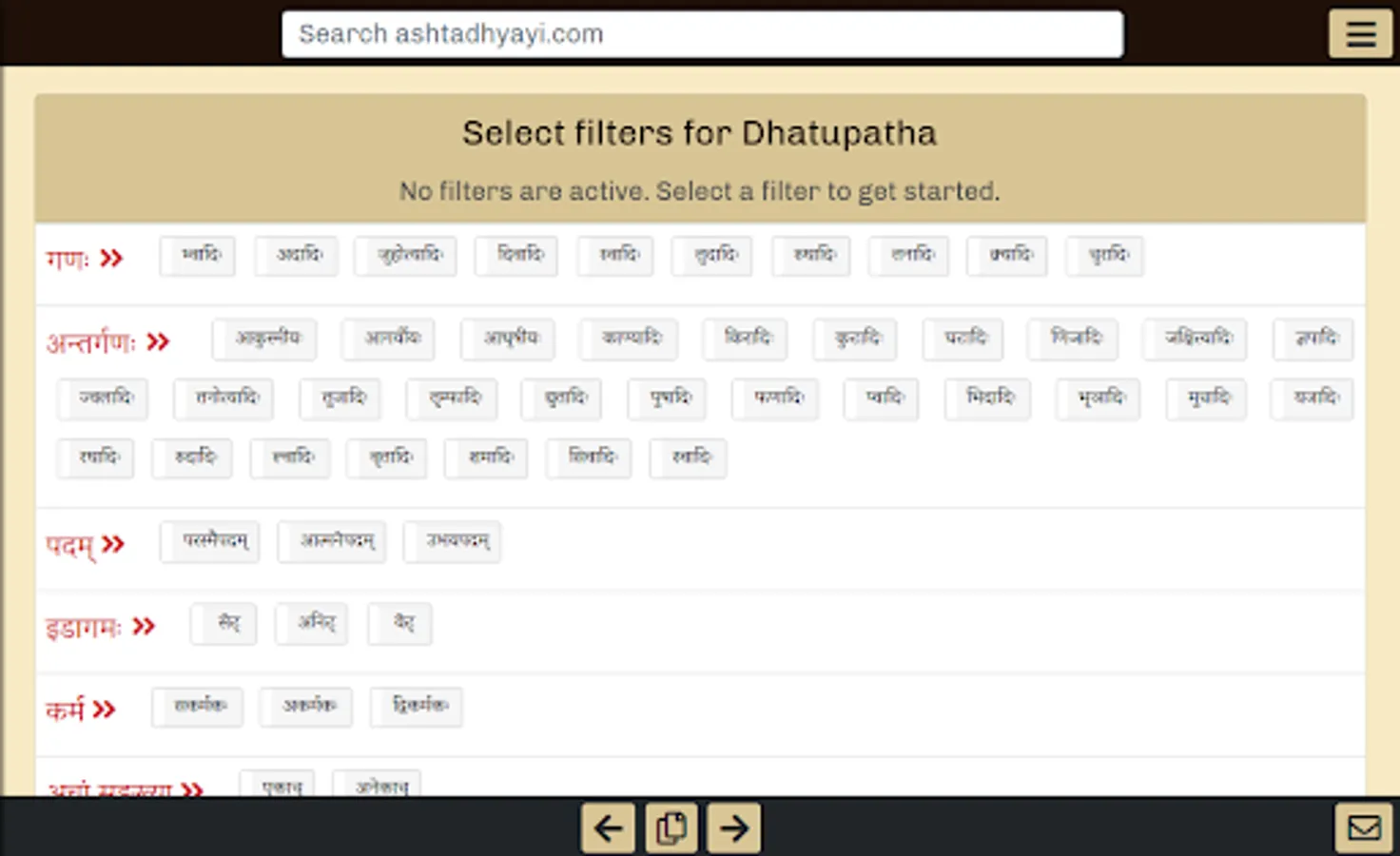Click the search ashtadhyayi.com field
Viewport: 1400px width, 856px height.
point(701,34)
